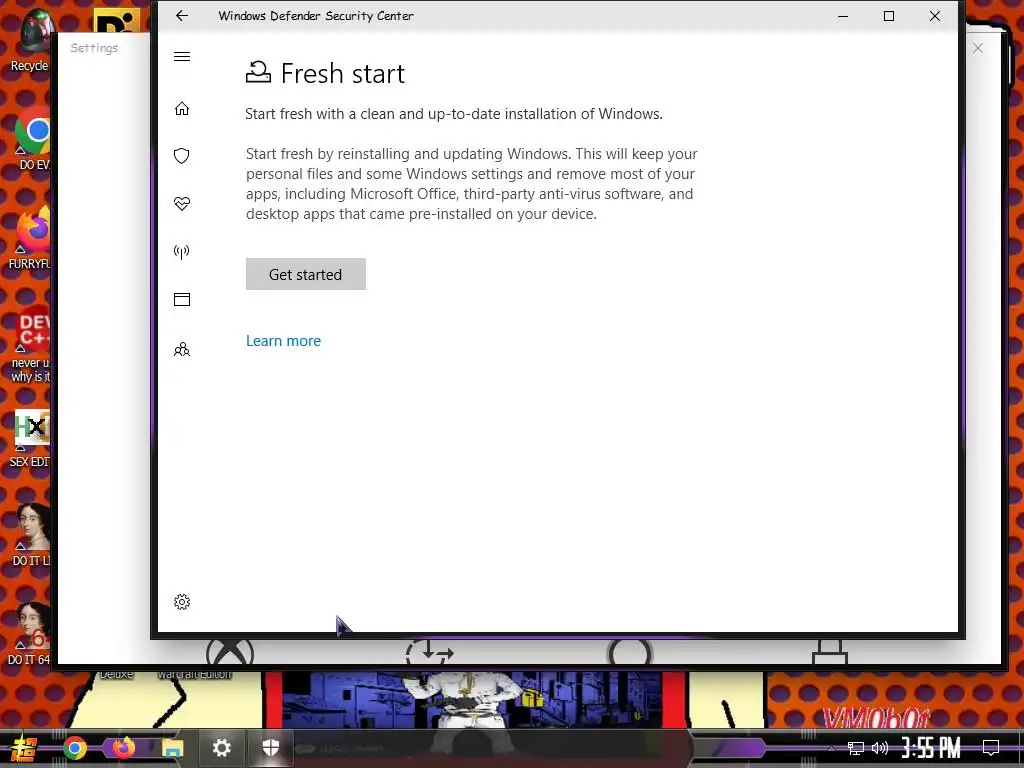Open Defender settings gear at sidebar bottom
This screenshot has height=768, width=1024.
[x=182, y=601]
